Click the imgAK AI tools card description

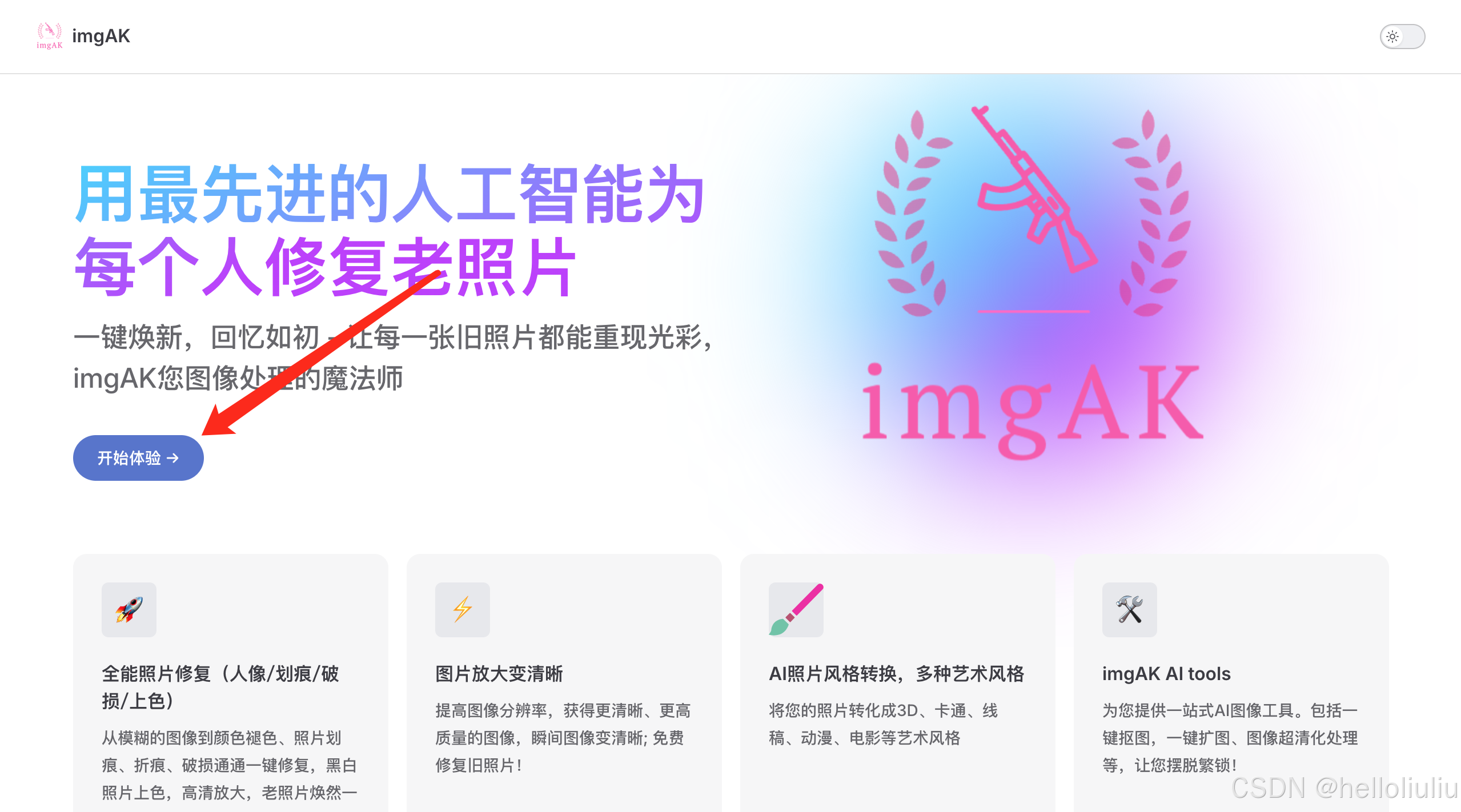point(1230,738)
